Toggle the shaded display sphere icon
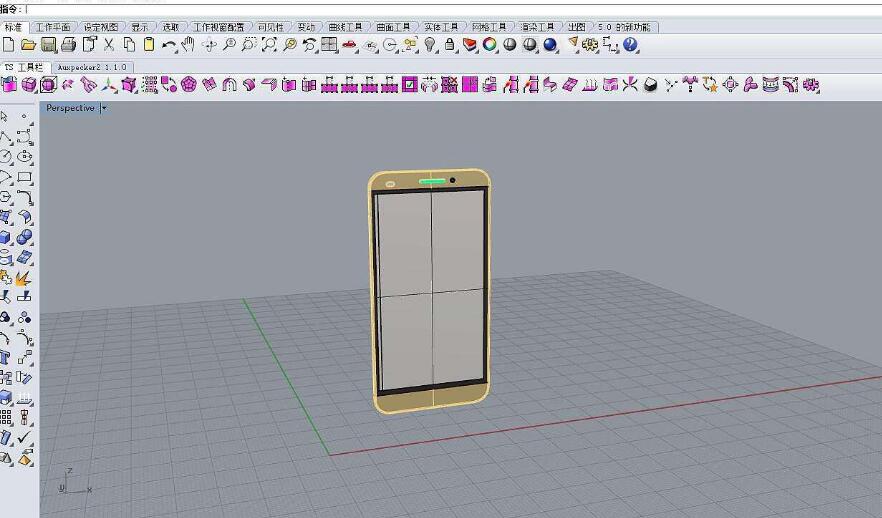Screen dimensions: 882x518 pos(510,45)
